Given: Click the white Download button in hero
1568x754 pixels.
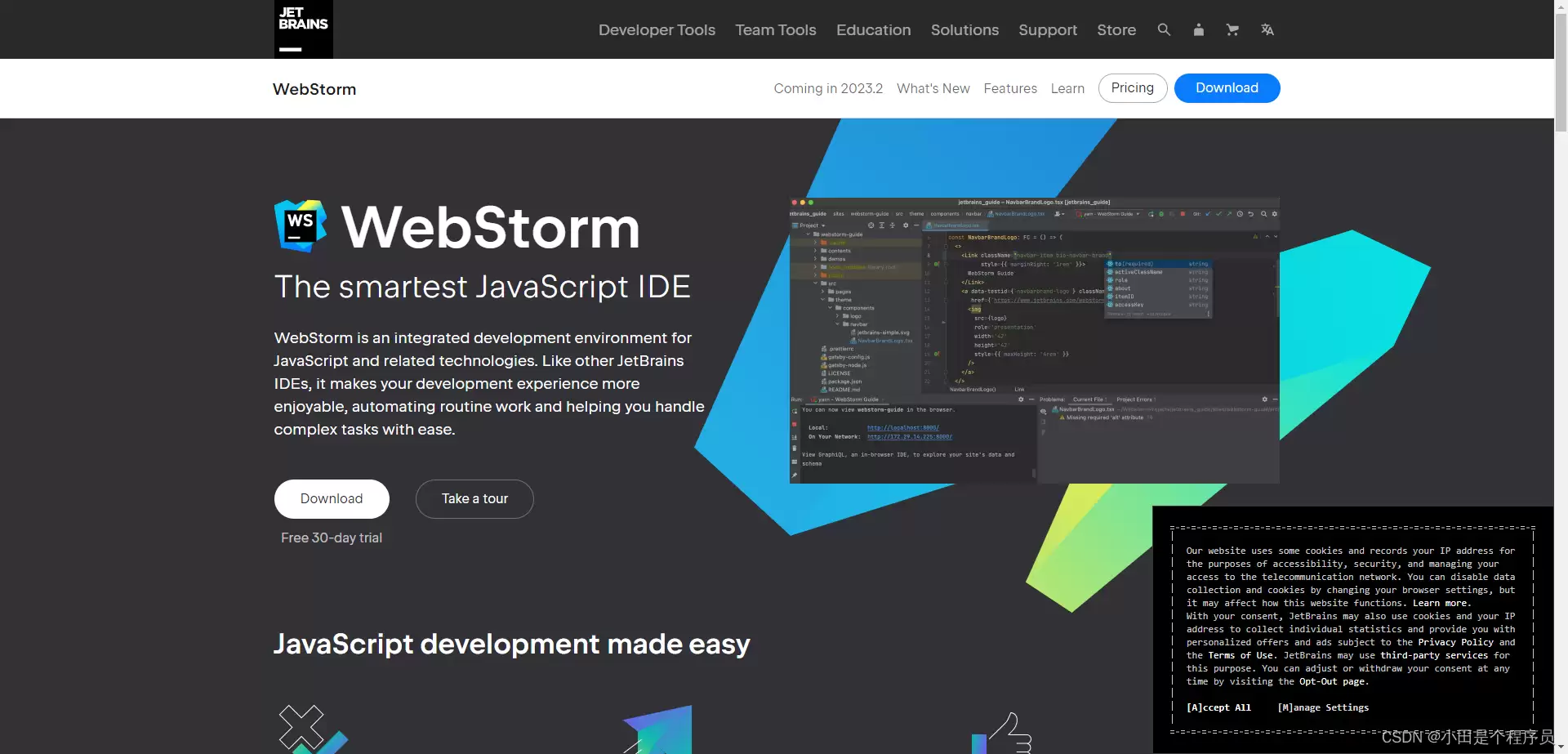Looking at the screenshot, I should [x=332, y=499].
